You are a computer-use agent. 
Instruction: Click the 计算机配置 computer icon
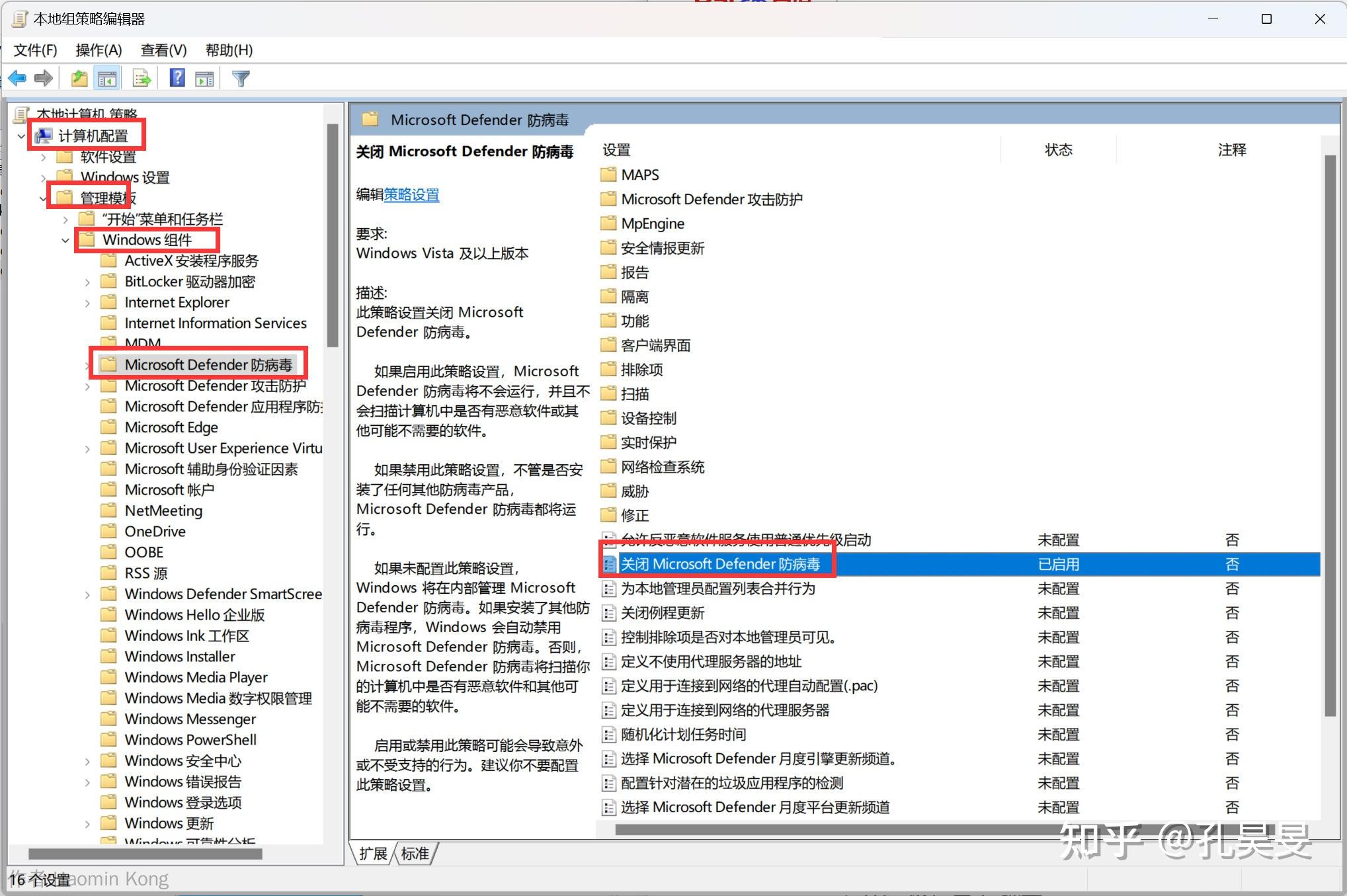(44, 136)
